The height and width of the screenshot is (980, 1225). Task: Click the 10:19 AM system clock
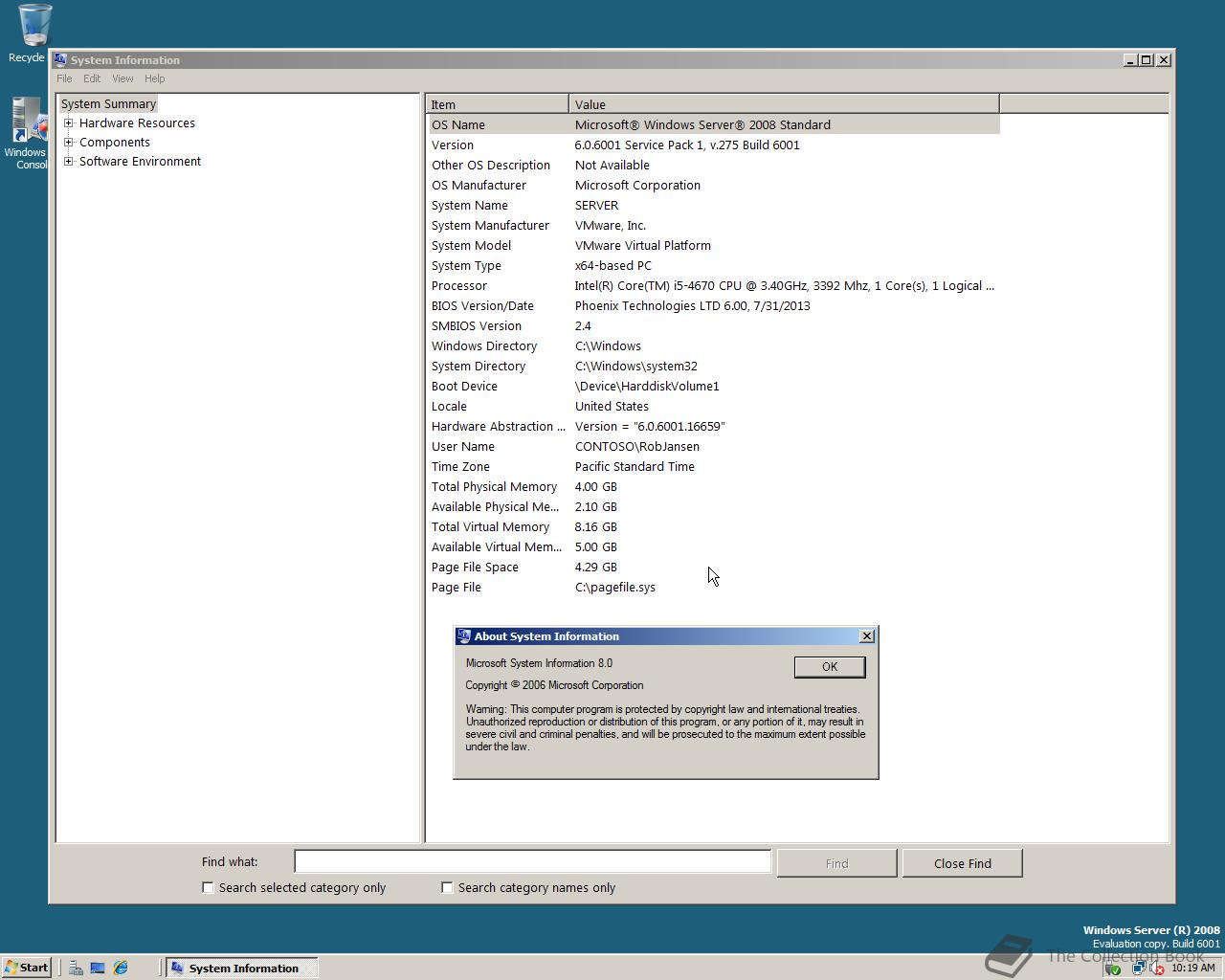coord(1192,969)
